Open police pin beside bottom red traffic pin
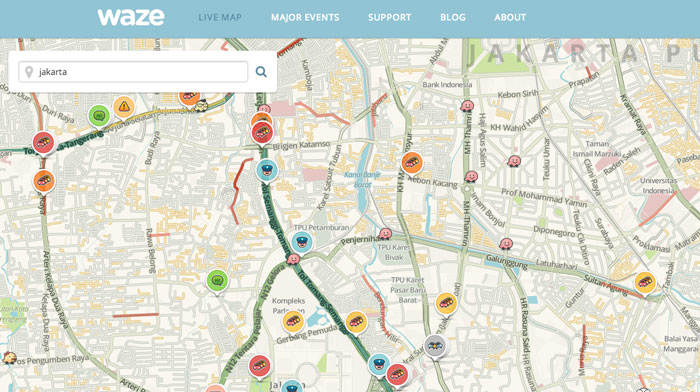The image size is (700, 392). (379, 365)
